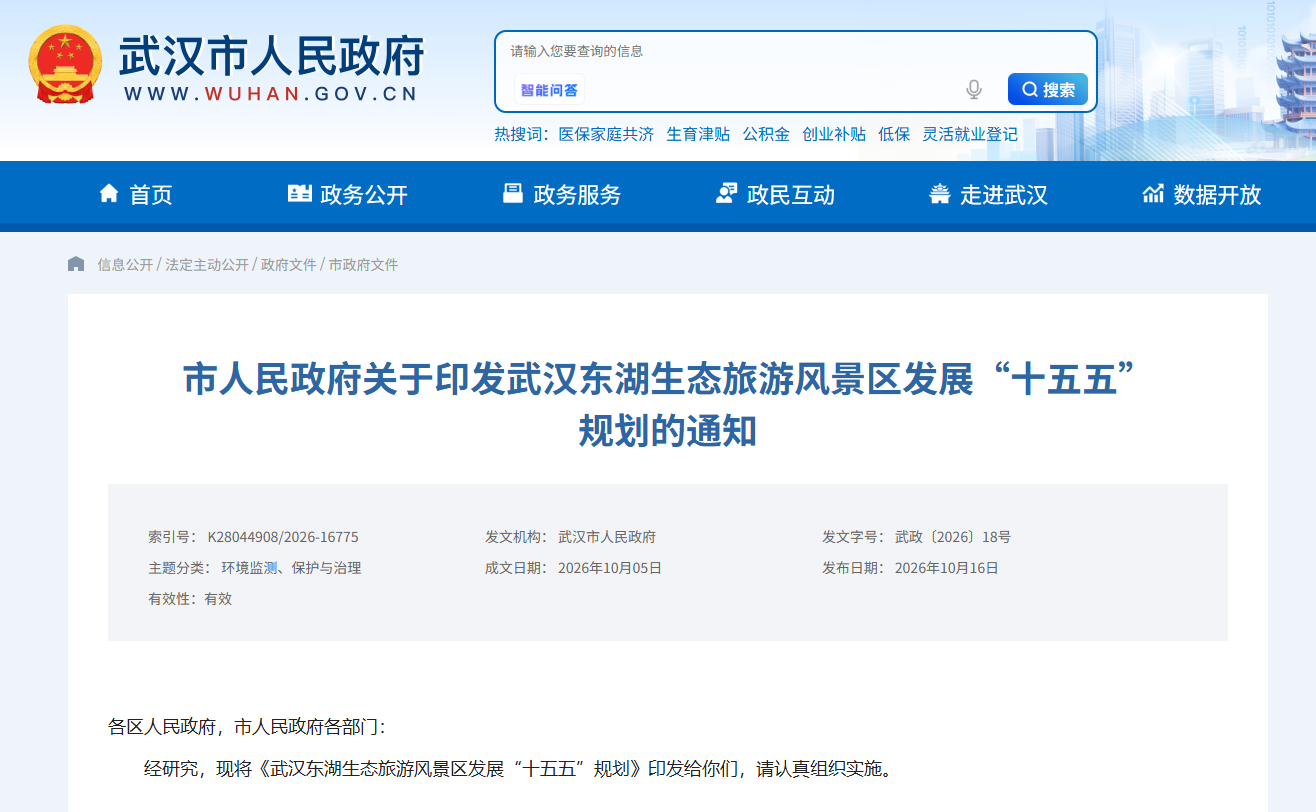This screenshot has height=812, width=1316.
Task: Click into the search query input field
Action: pyautogui.click(x=795, y=51)
